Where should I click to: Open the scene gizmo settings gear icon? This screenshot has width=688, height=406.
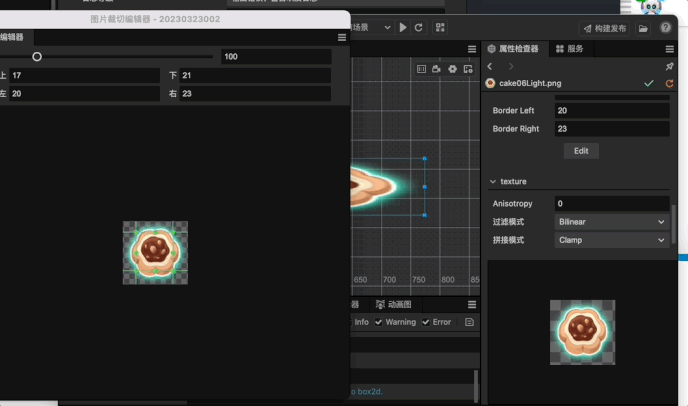(452, 69)
